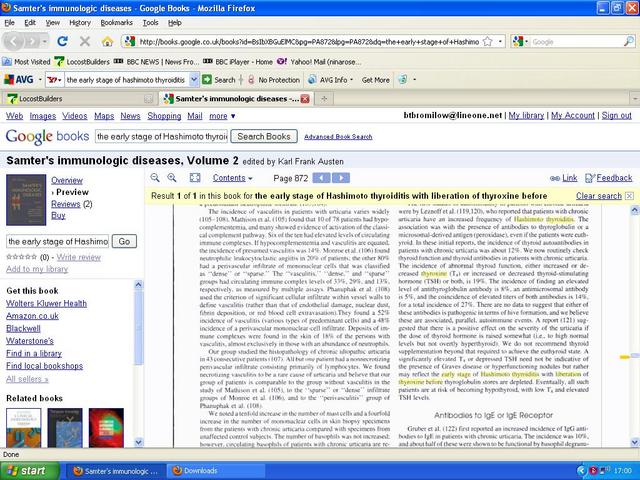This screenshot has width=640, height=480.
Task: Click AVG toolbar Search button
Action: [219, 80]
